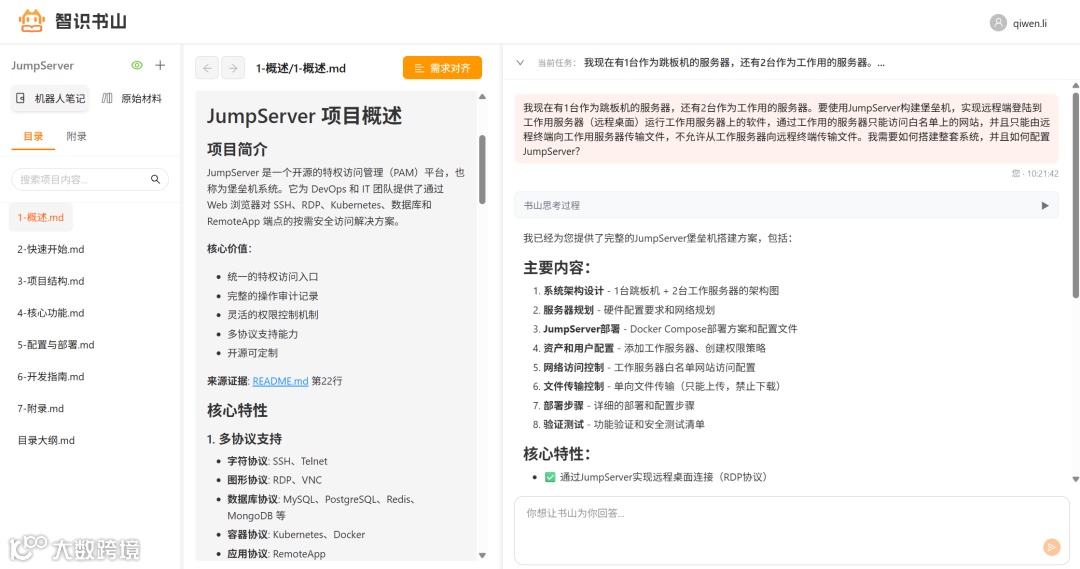Click chat pane scroll down arrow
This screenshot has height=569, width=1080.
1075,479
